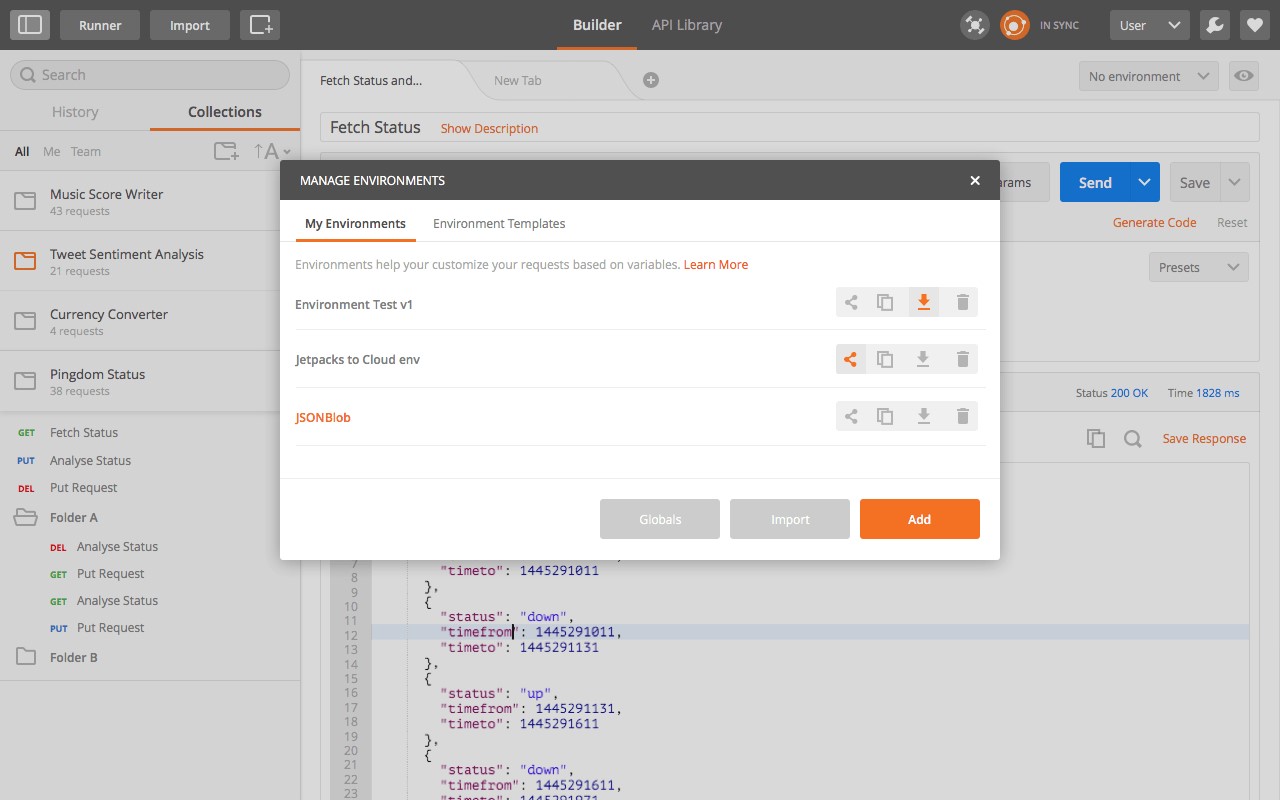Screen dimensions: 1280x800
Task: Click the wrench settings icon
Action: pyautogui.click(x=1215, y=25)
